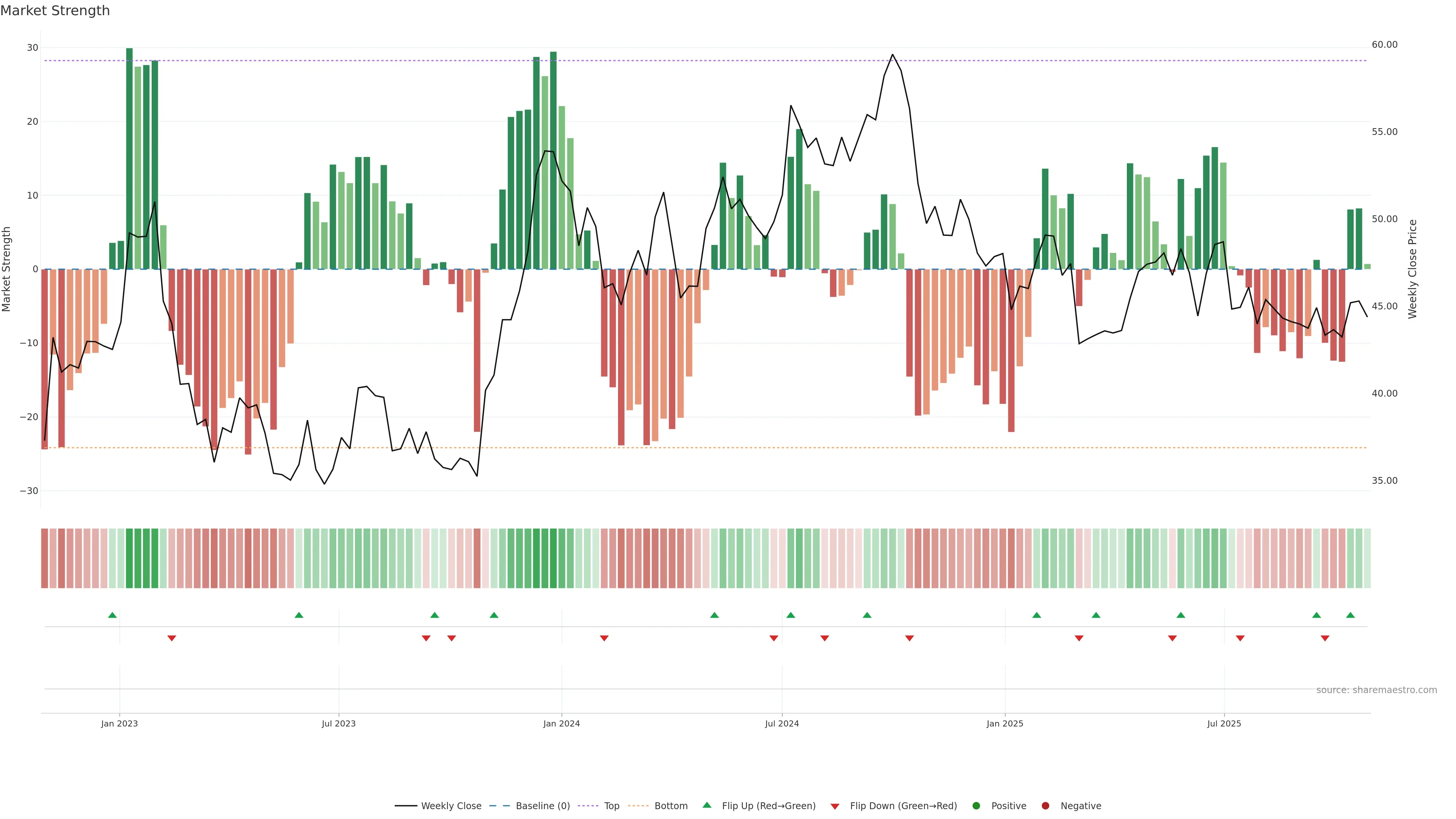Screen dimensions: 1456x819
Task: Click the Negative red circle legend icon
Action: [1045, 805]
